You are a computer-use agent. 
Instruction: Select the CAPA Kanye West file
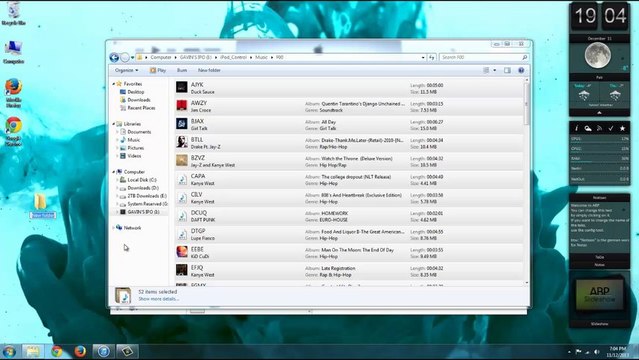coord(349,180)
